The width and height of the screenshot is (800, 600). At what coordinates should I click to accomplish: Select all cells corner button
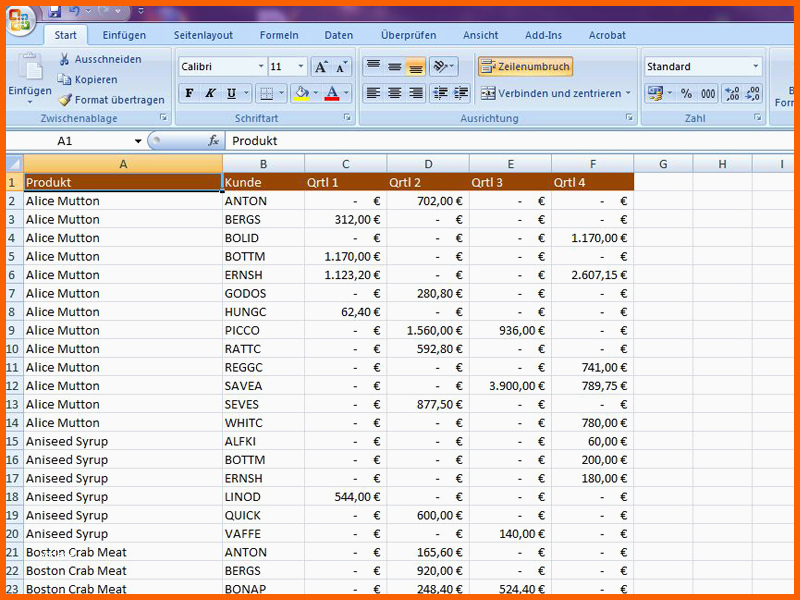point(14,164)
